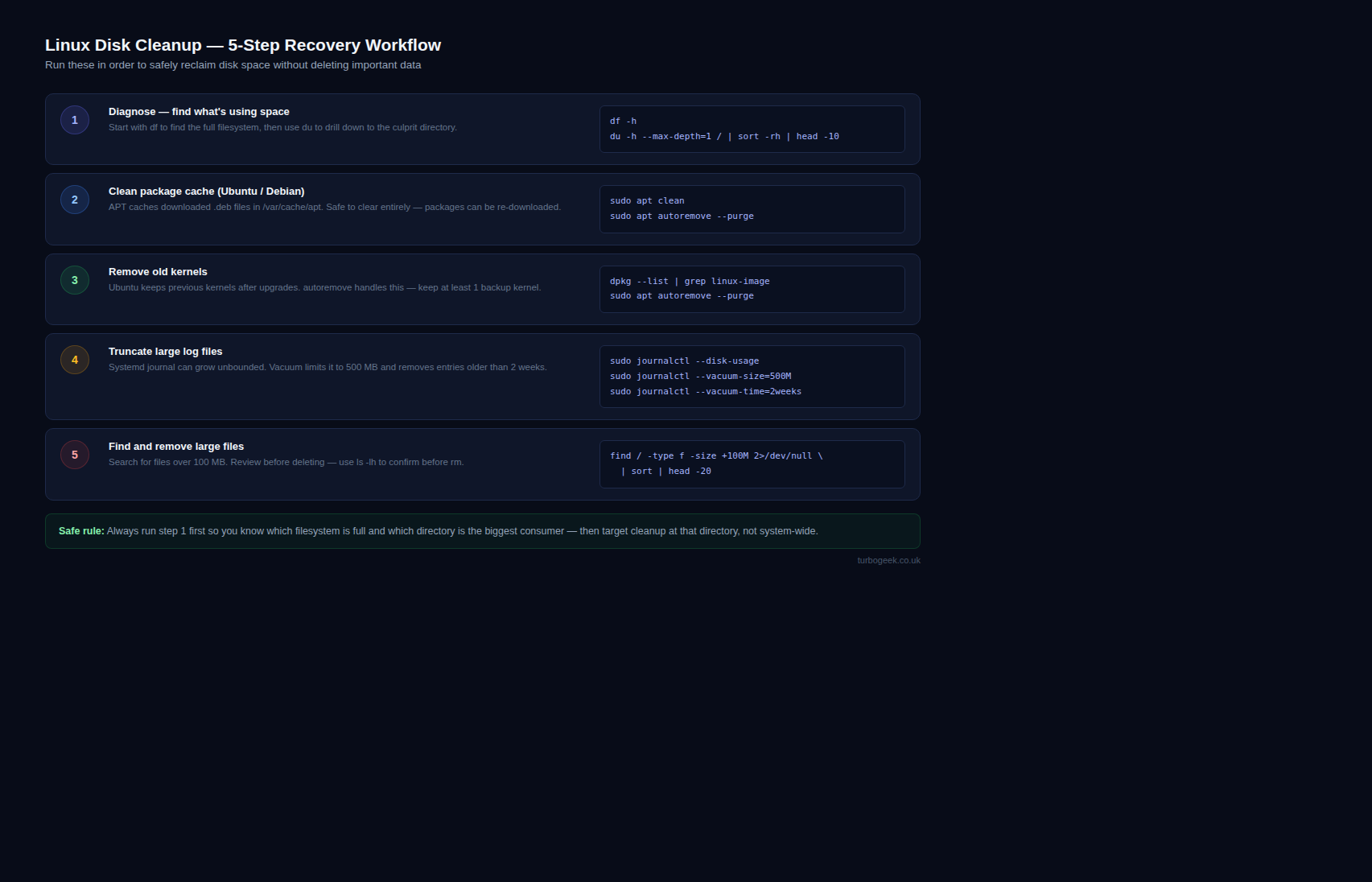This screenshot has width=1372, height=882.
Task: Click the 'Remove old kernels' heading
Action: click(x=158, y=272)
